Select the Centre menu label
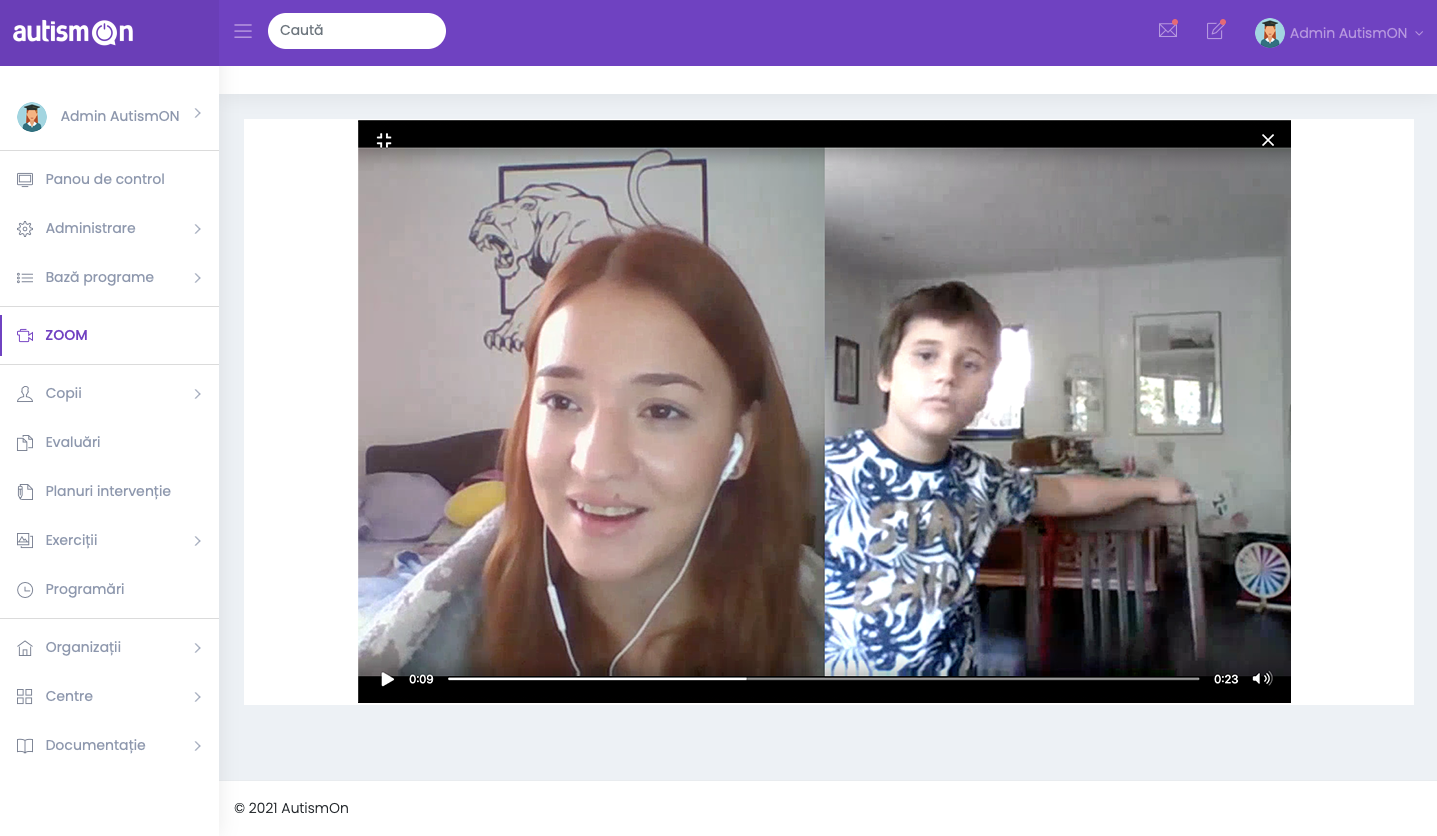 [69, 696]
